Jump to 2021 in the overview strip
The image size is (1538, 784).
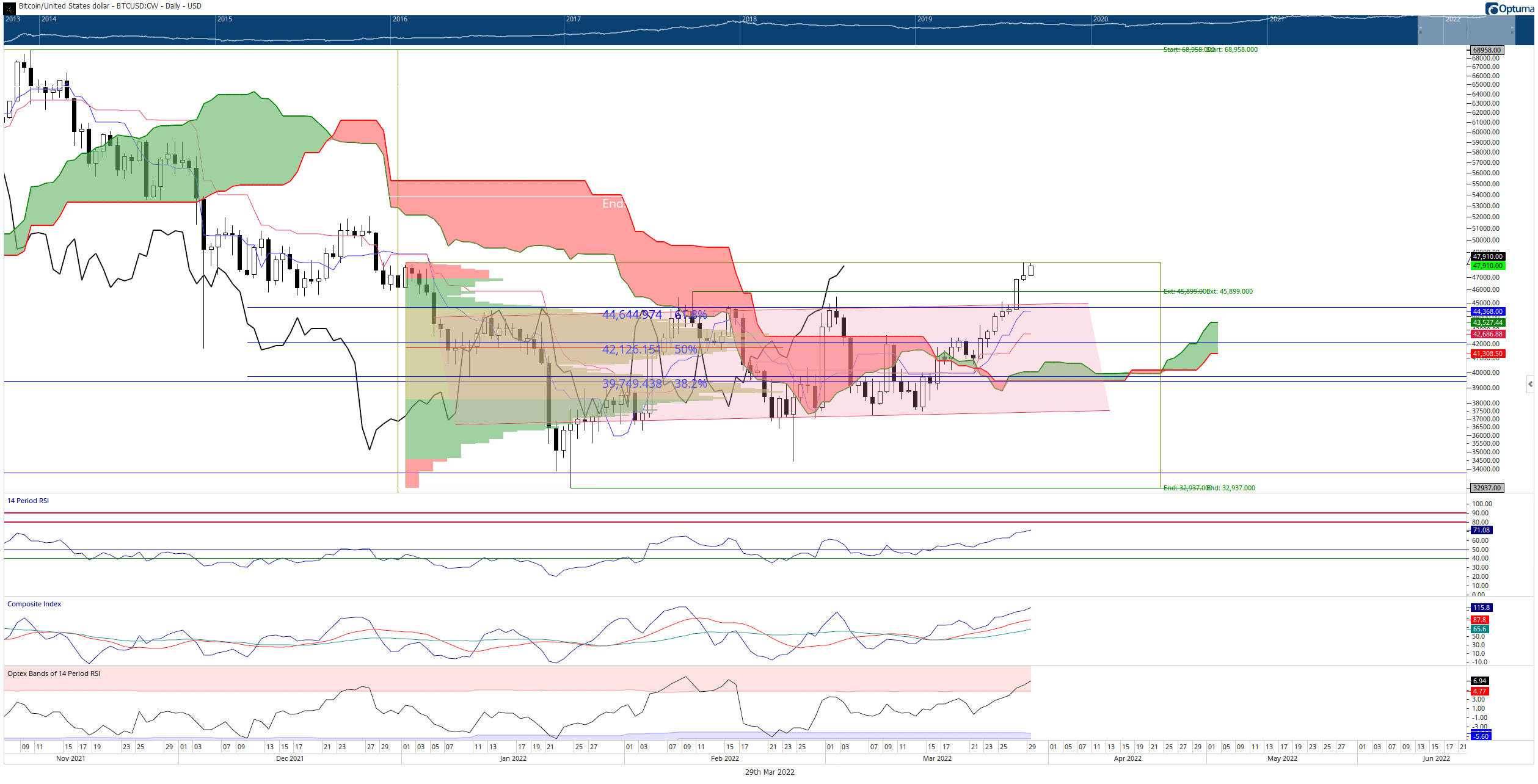1277,19
